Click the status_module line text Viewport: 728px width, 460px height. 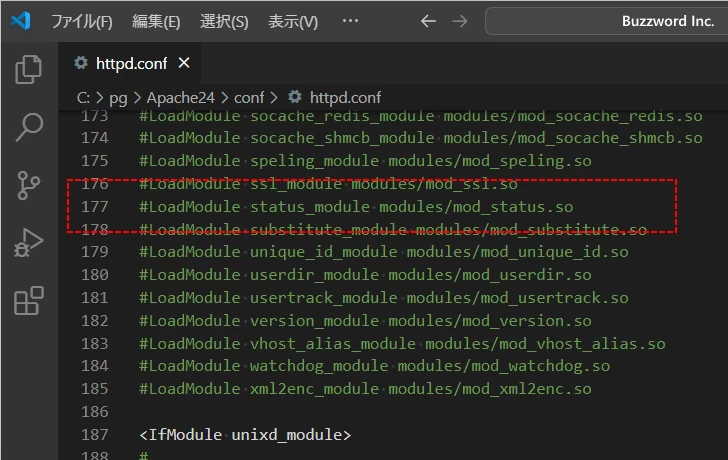click(356, 207)
